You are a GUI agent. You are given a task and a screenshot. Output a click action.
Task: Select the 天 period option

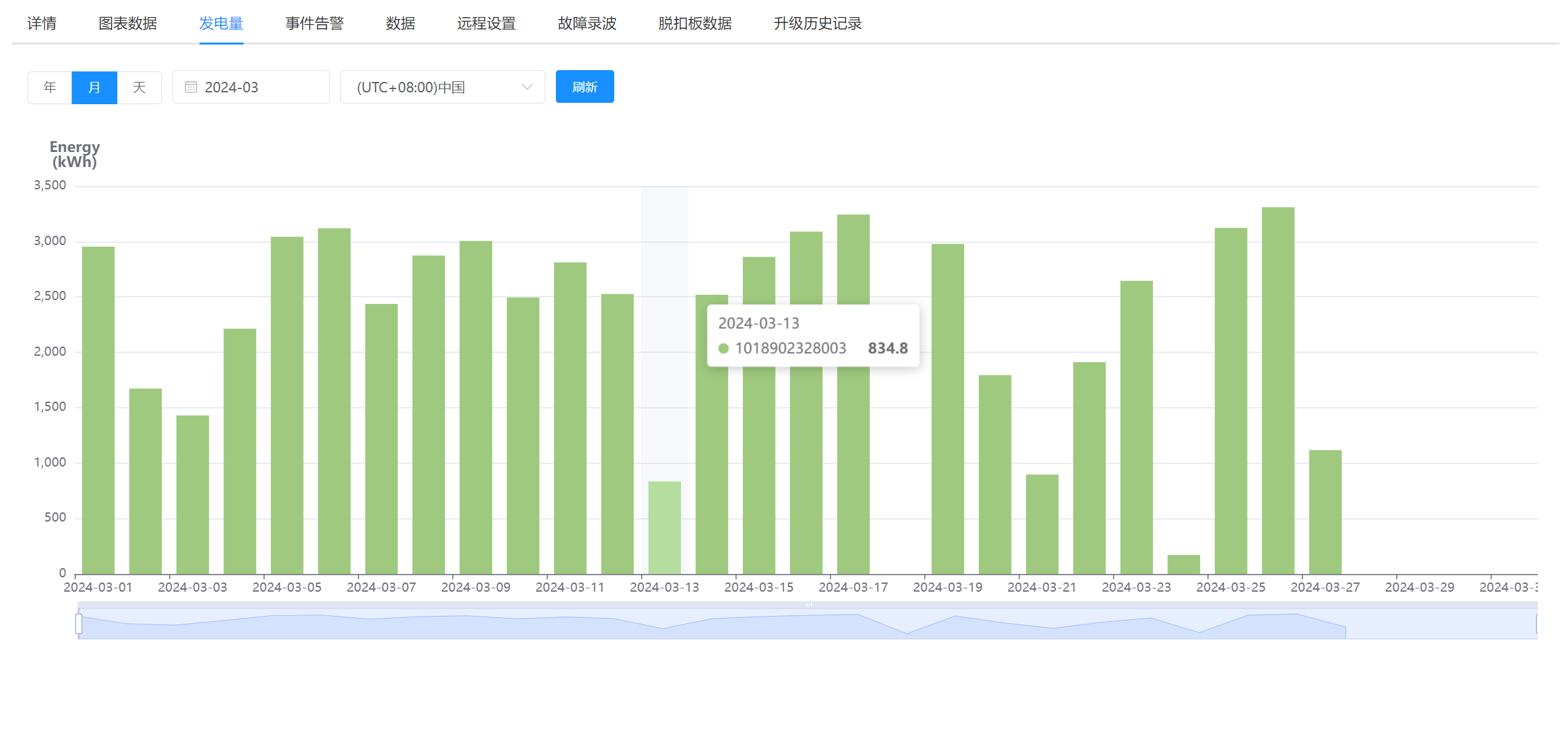(x=139, y=87)
